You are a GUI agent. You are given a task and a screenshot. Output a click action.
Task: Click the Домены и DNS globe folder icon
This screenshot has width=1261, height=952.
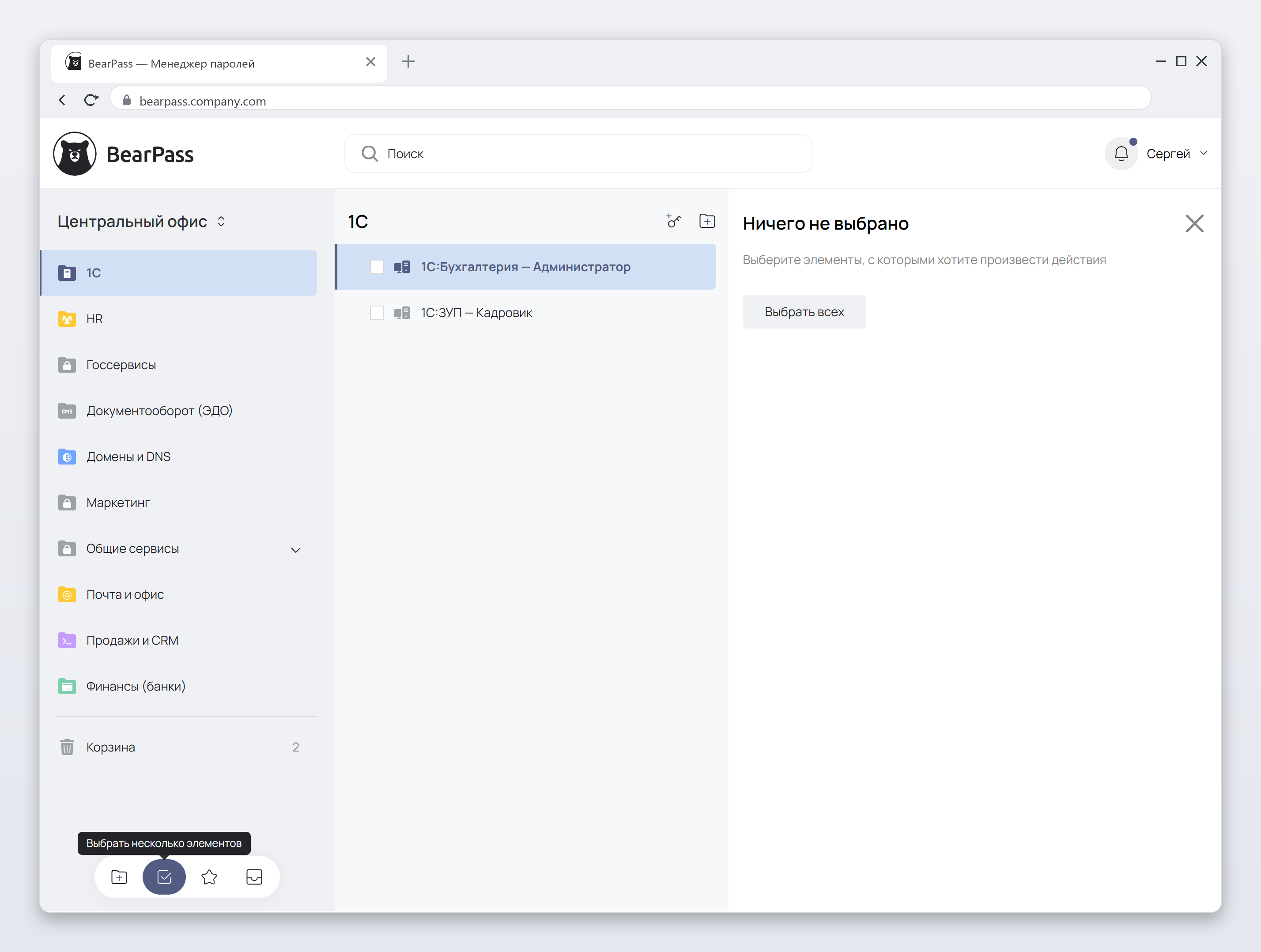[x=67, y=457]
